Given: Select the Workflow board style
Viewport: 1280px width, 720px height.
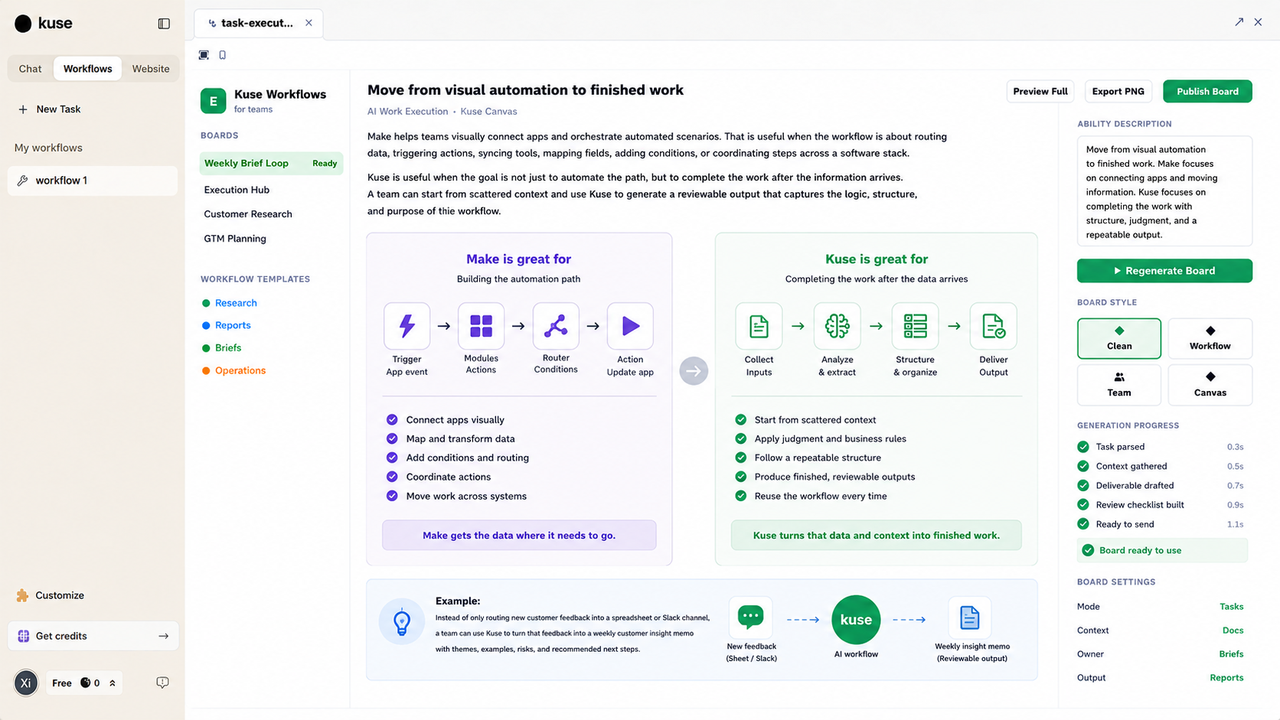Looking at the screenshot, I should point(1210,338).
